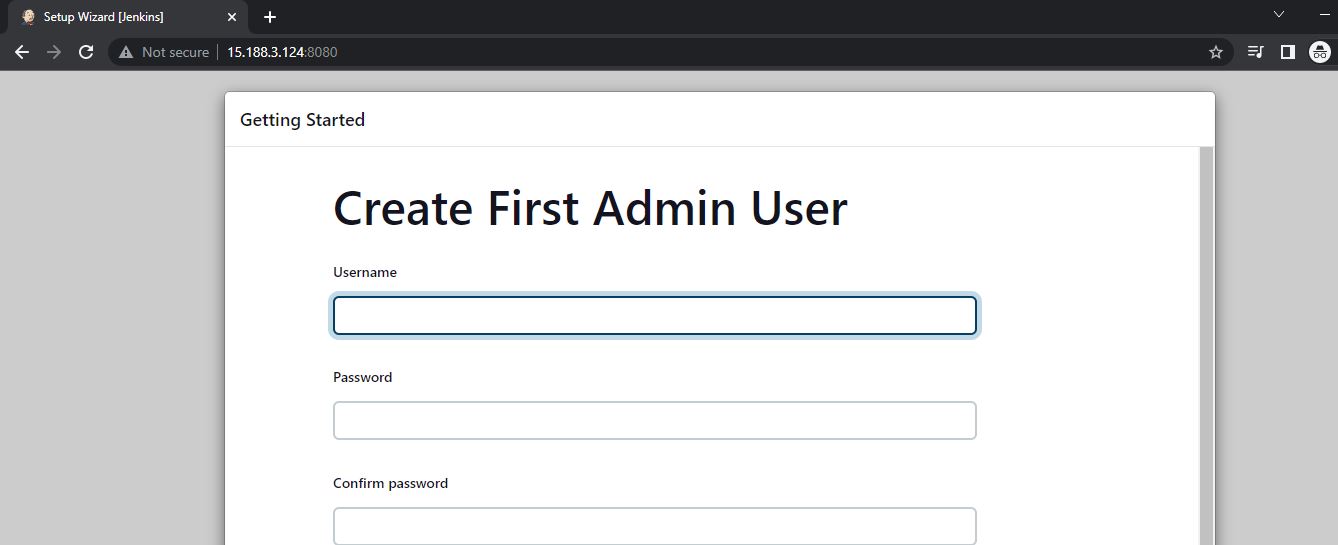Click into the Password field
Viewport: 1338px width, 545px height.
tap(654, 420)
